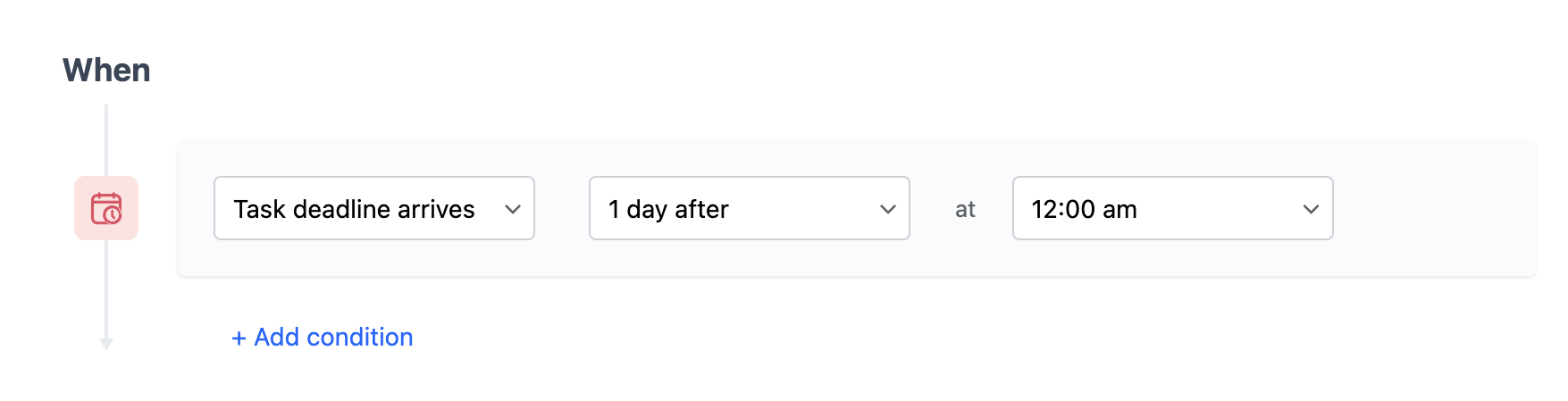Click the plus sign before Add condition
Viewport: 1568px width, 401px height.
[239, 338]
